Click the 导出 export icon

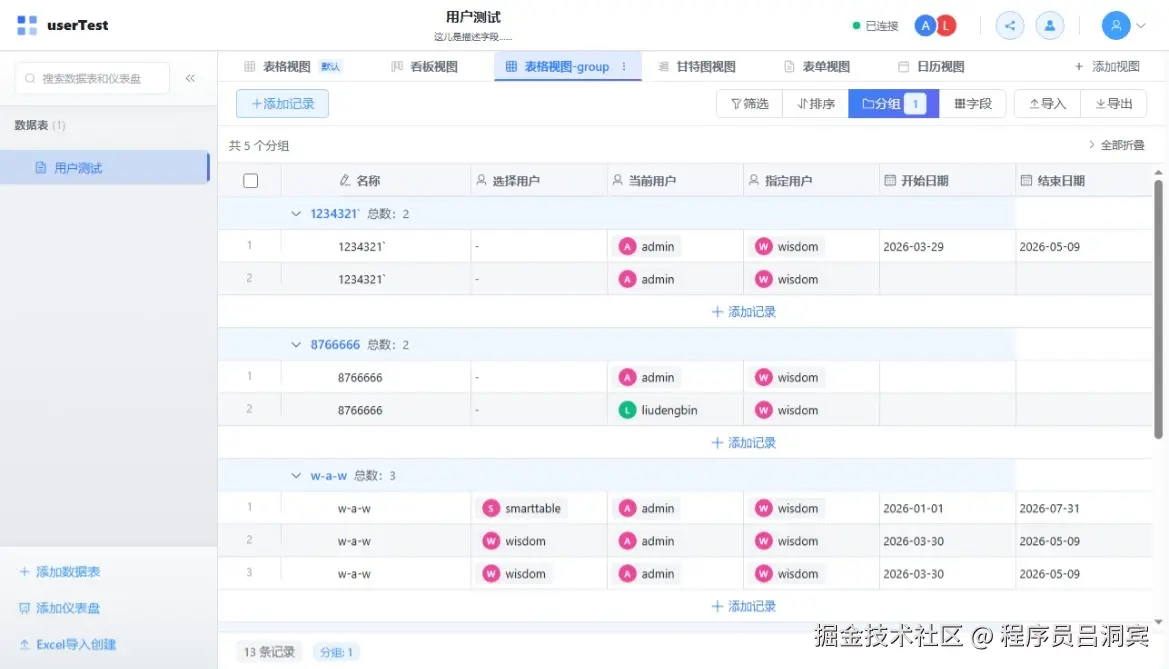[x=1113, y=103]
